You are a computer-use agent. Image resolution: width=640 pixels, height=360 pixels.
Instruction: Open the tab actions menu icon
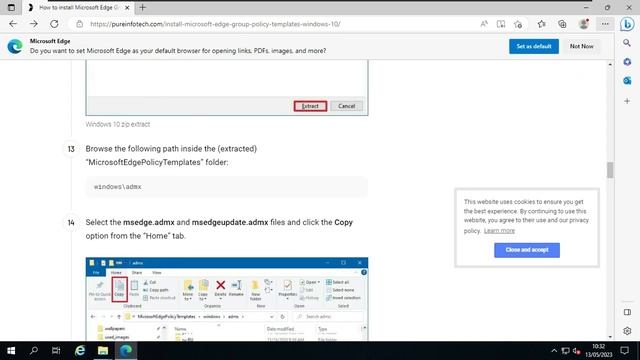[11, 7]
